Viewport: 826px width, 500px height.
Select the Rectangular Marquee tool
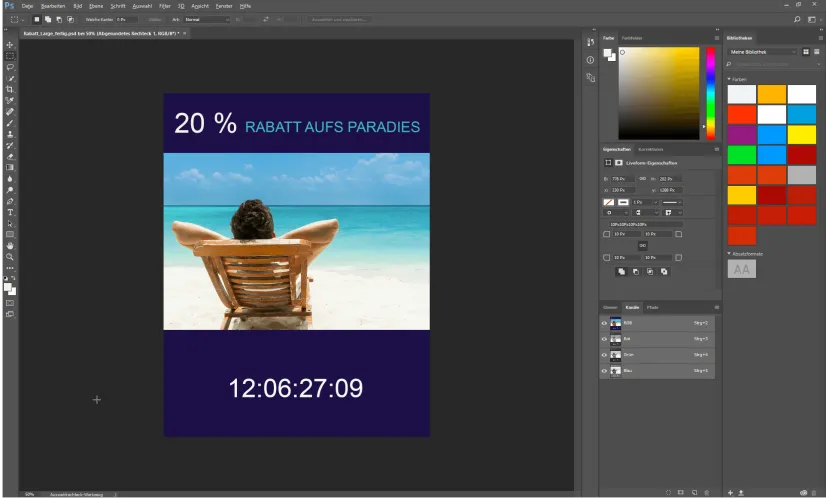[x=9, y=56]
